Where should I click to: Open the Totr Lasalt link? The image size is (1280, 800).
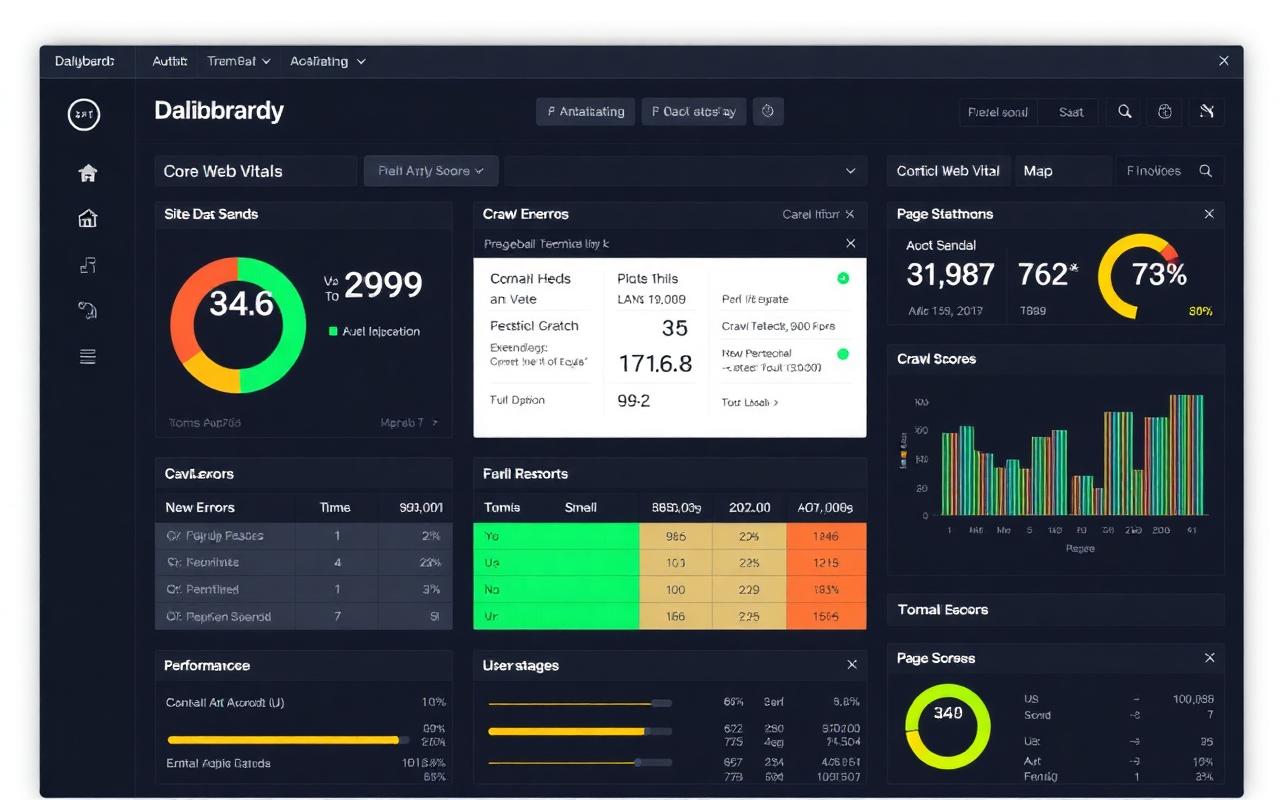point(750,402)
